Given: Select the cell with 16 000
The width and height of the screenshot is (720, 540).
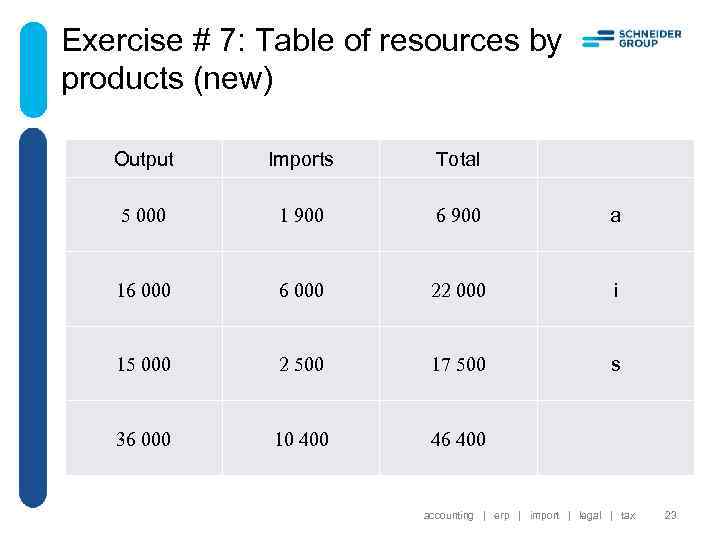Looking at the screenshot, I should tap(144, 290).
